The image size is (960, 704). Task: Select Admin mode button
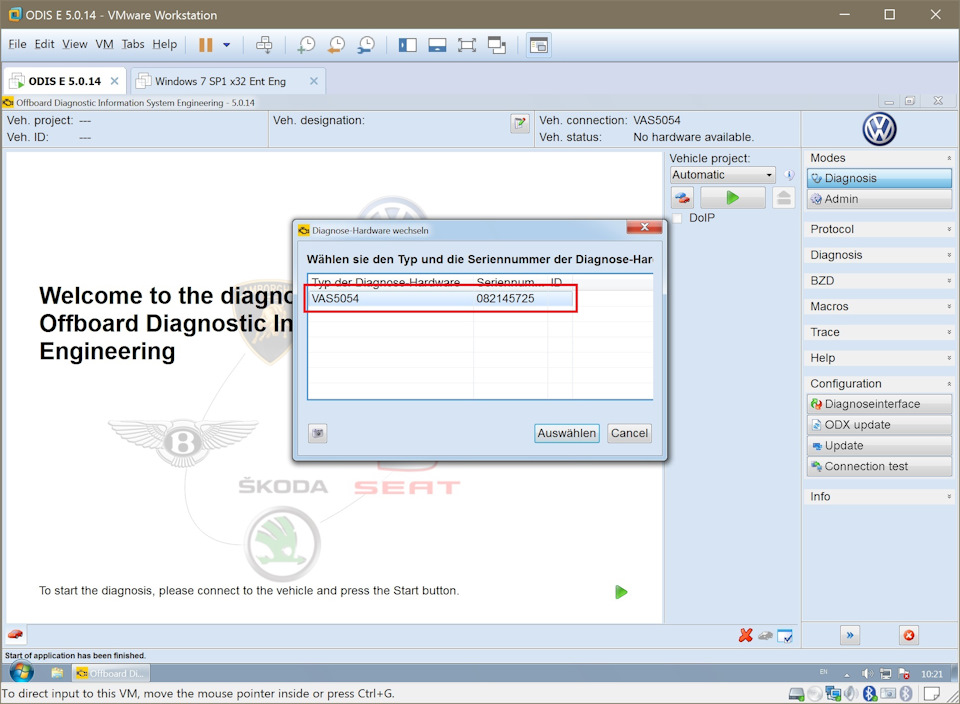pos(879,199)
